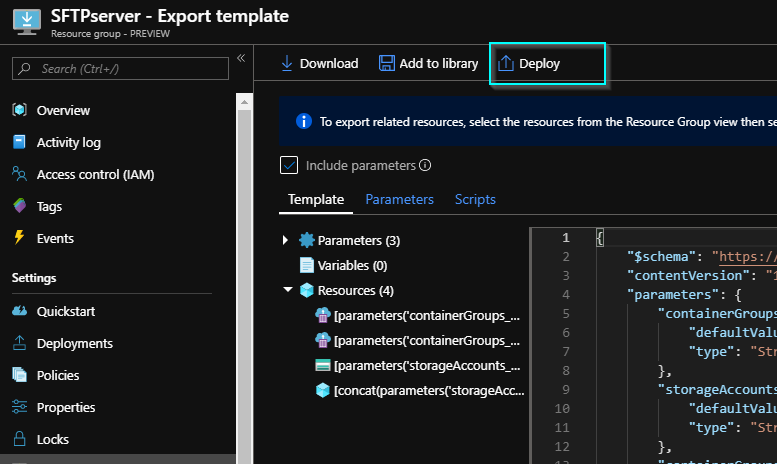Screen dimensions: 777x464
Task: Click the download arrow icon
Action: click(286, 63)
